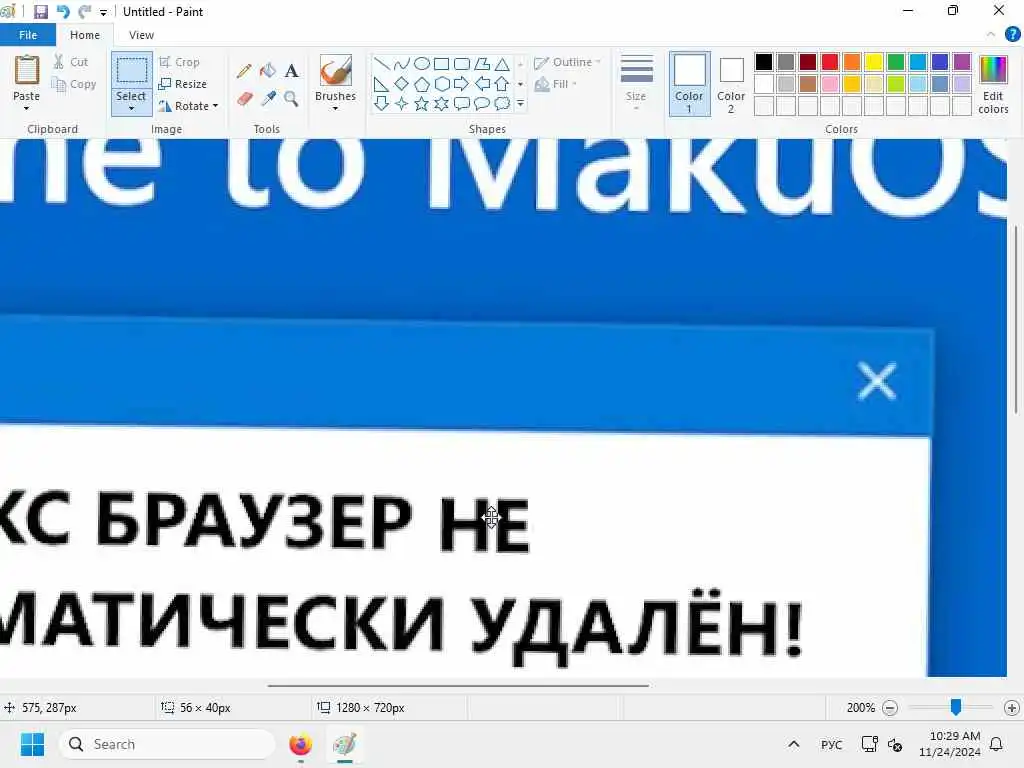Image resolution: width=1024 pixels, height=768 pixels.
Task: Choose the Five-point star shape
Action: coord(422,103)
